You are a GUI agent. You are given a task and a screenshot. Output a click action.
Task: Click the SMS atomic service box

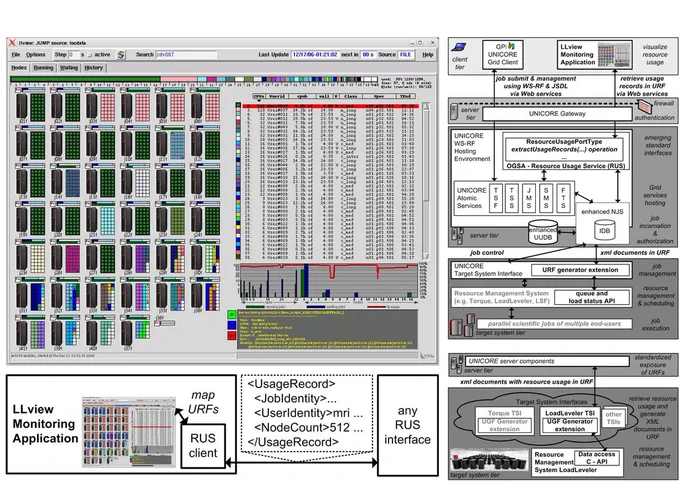point(546,198)
